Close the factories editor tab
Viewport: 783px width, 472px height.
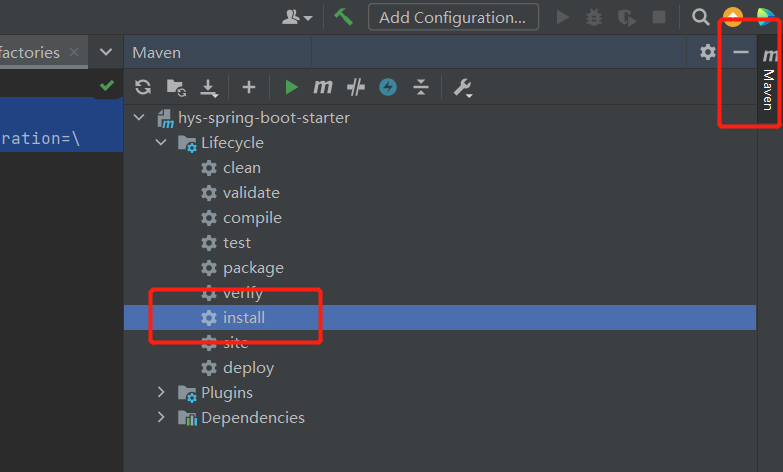74,52
